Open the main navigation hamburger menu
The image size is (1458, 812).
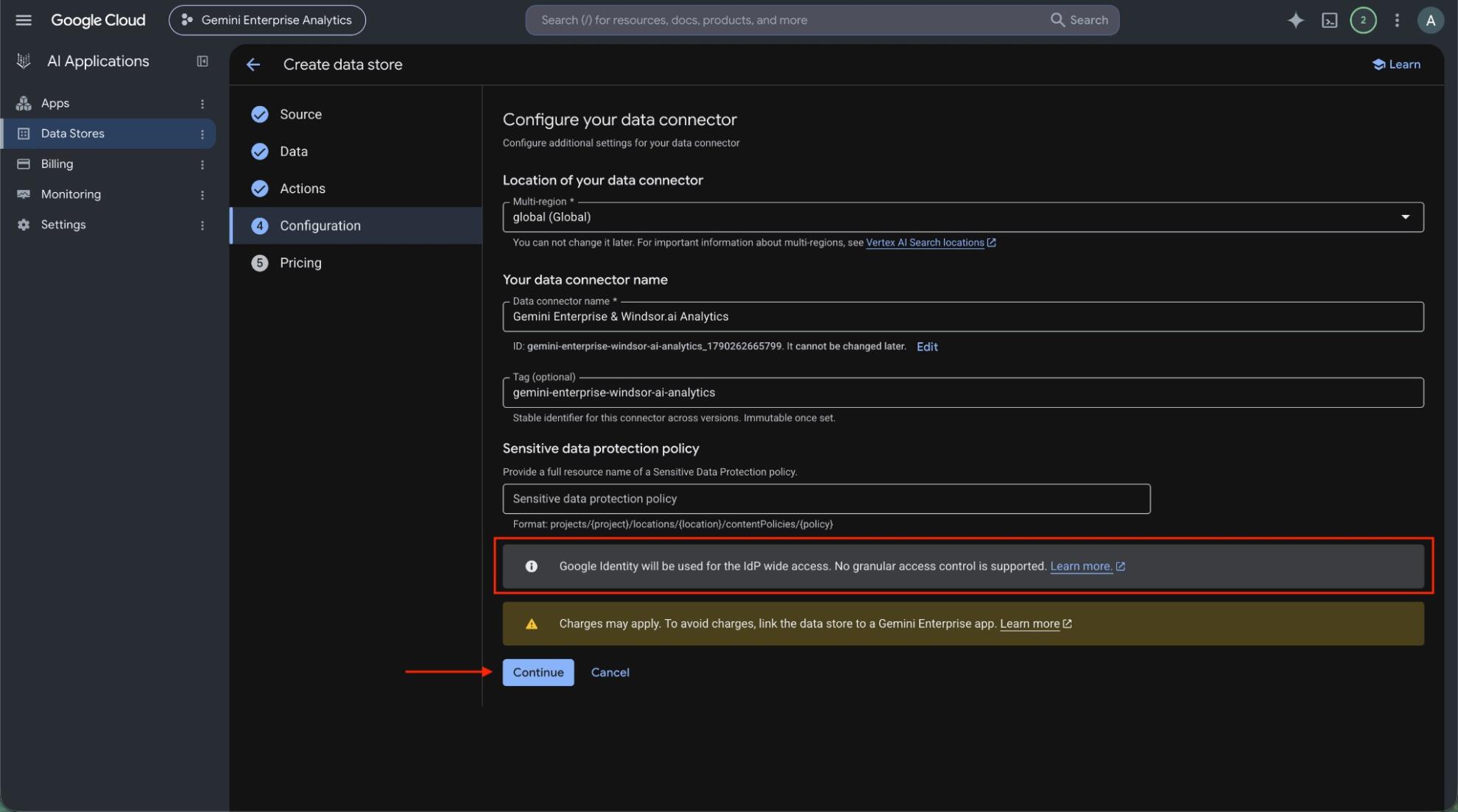(24, 20)
